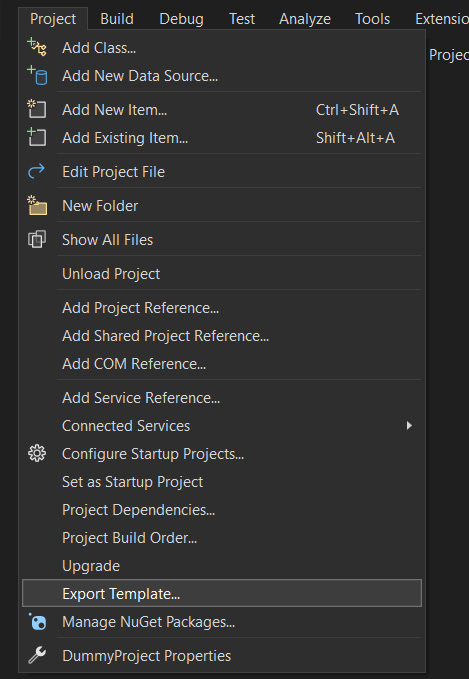Click the Configure Startup Projects gear icon
The image size is (469, 679).
[37, 453]
